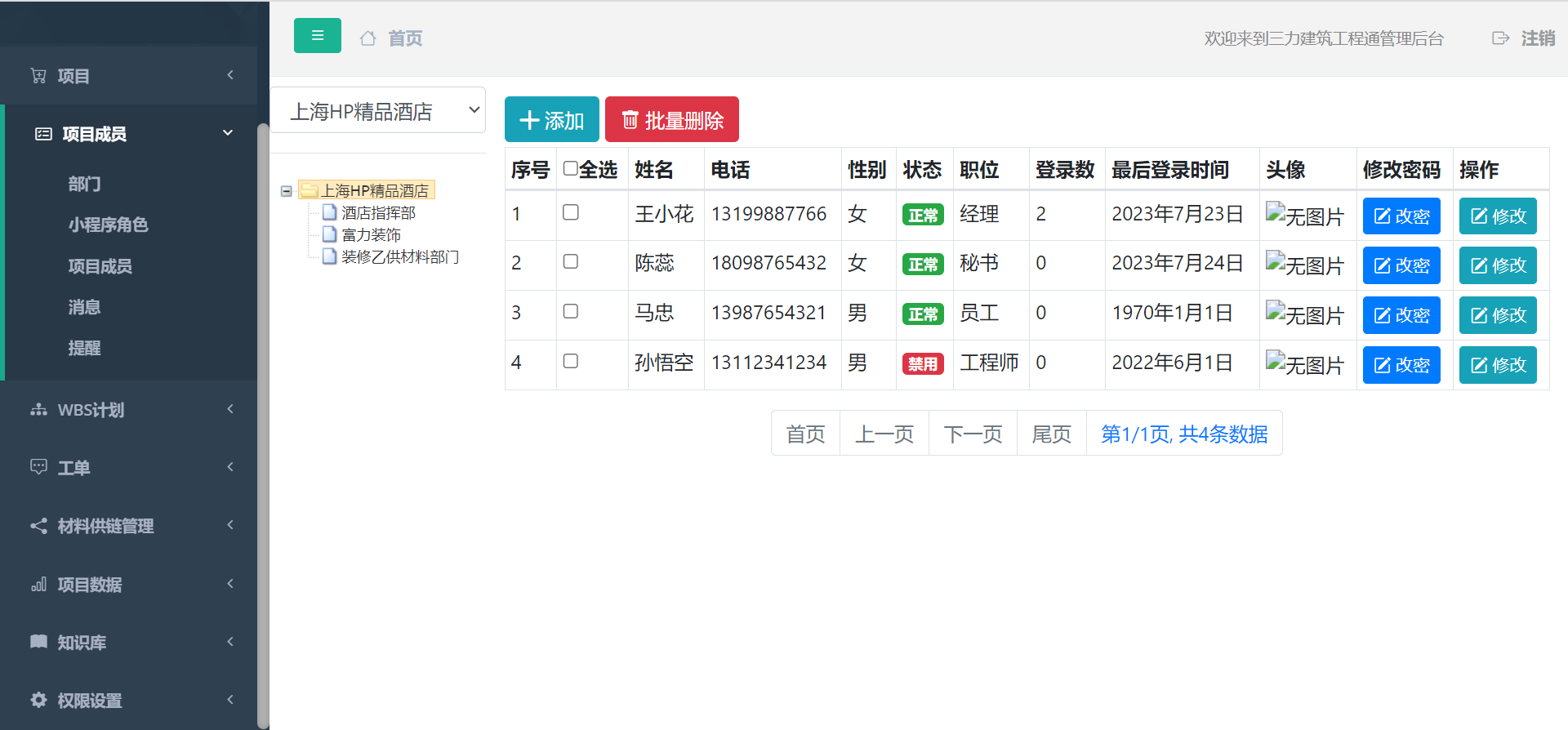Check the row checkbox for 马忠

click(x=571, y=311)
